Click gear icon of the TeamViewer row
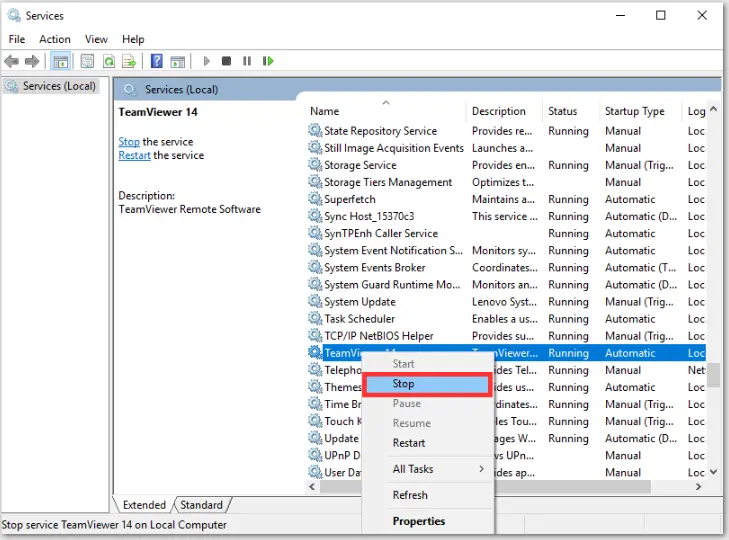 pyautogui.click(x=315, y=353)
